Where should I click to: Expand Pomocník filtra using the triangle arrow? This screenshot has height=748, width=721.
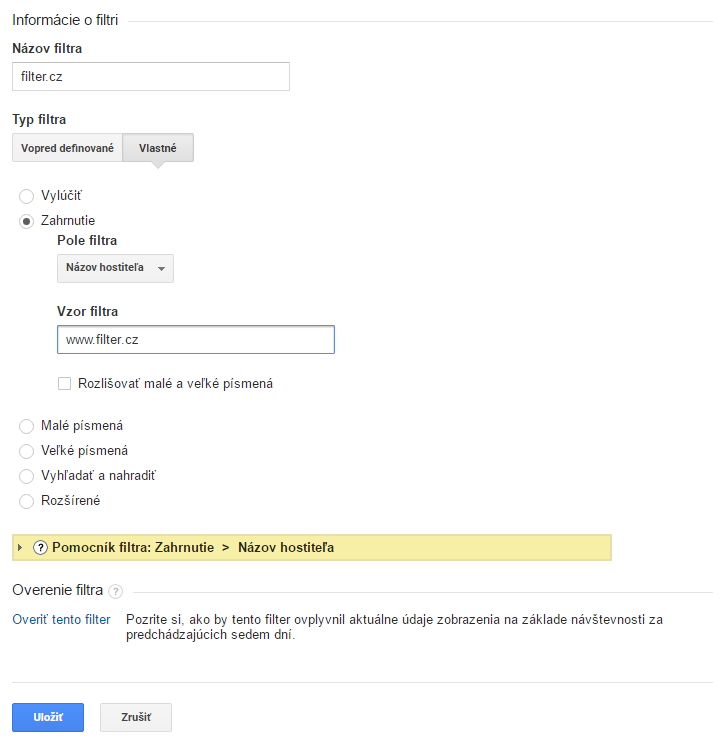click(20, 547)
